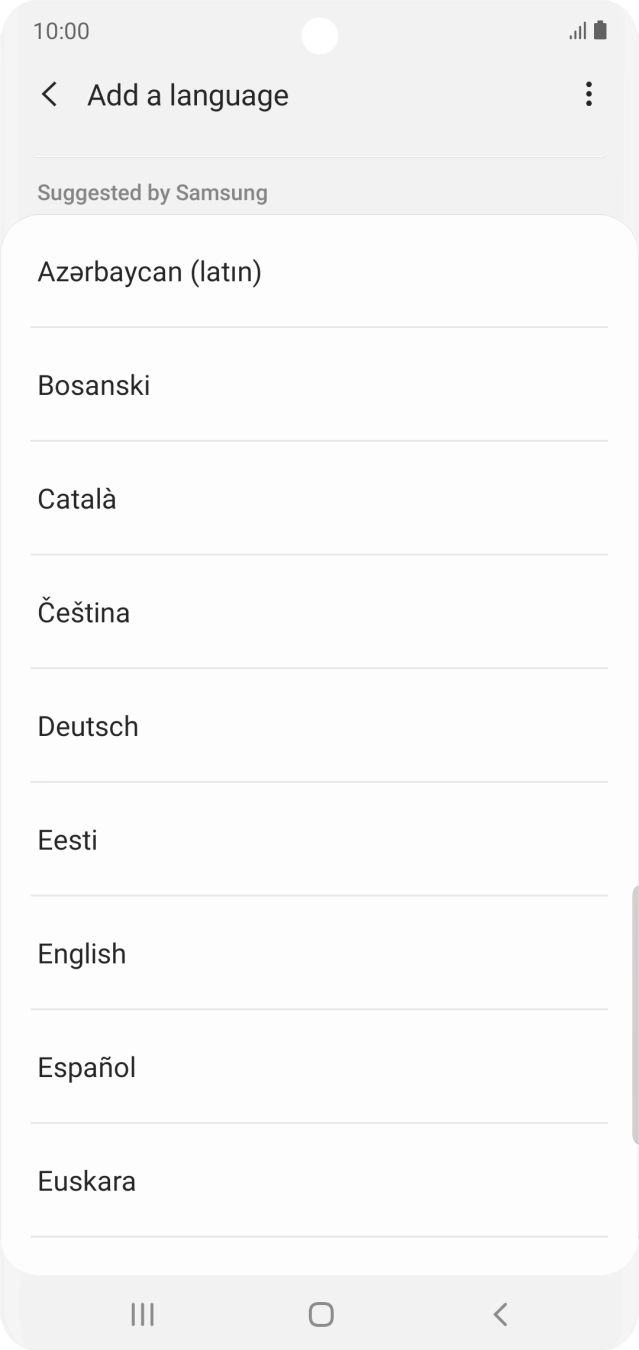639x1350 pixels.
Task: Open the three-dot overflow menu
Action: 589,94
